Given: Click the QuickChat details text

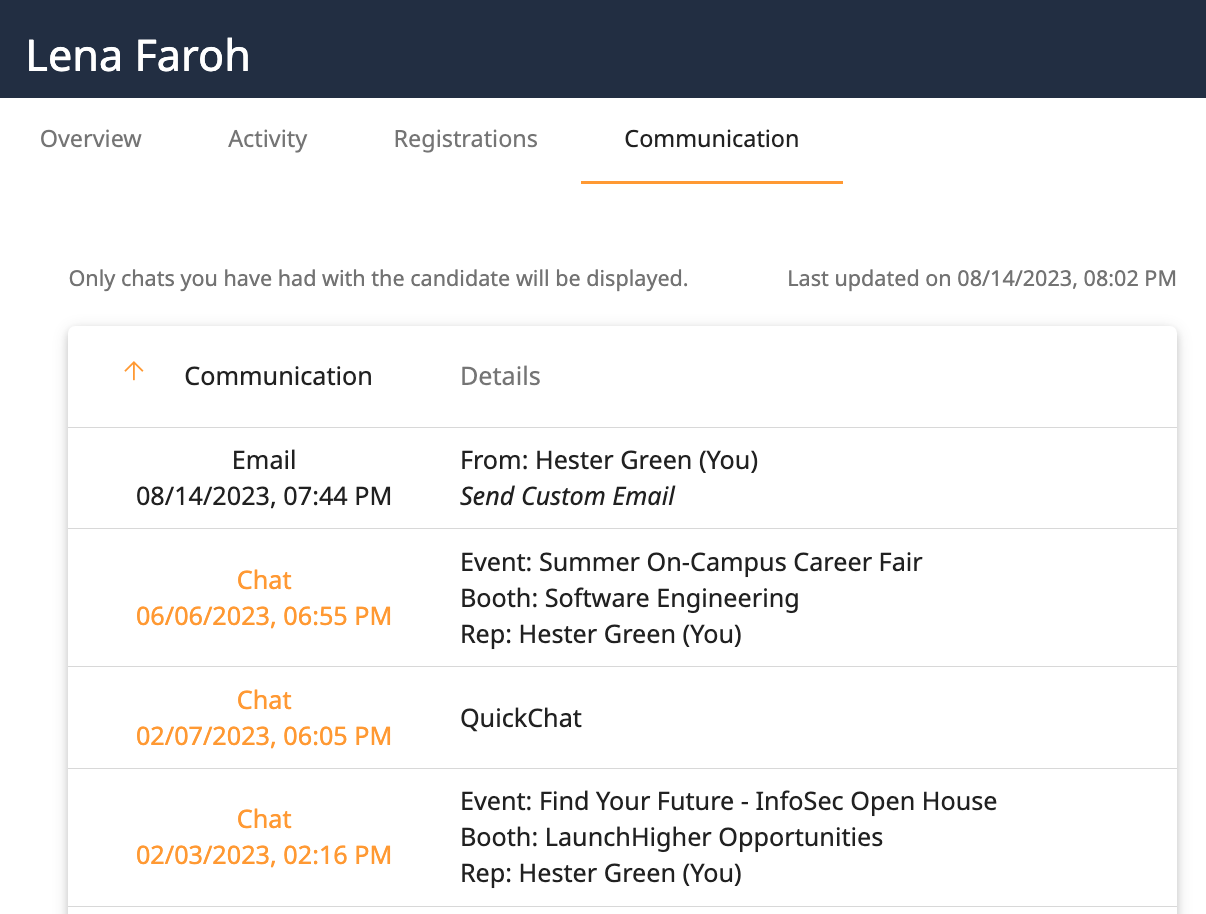Looking at the screenshot, I should coord(521,718).
